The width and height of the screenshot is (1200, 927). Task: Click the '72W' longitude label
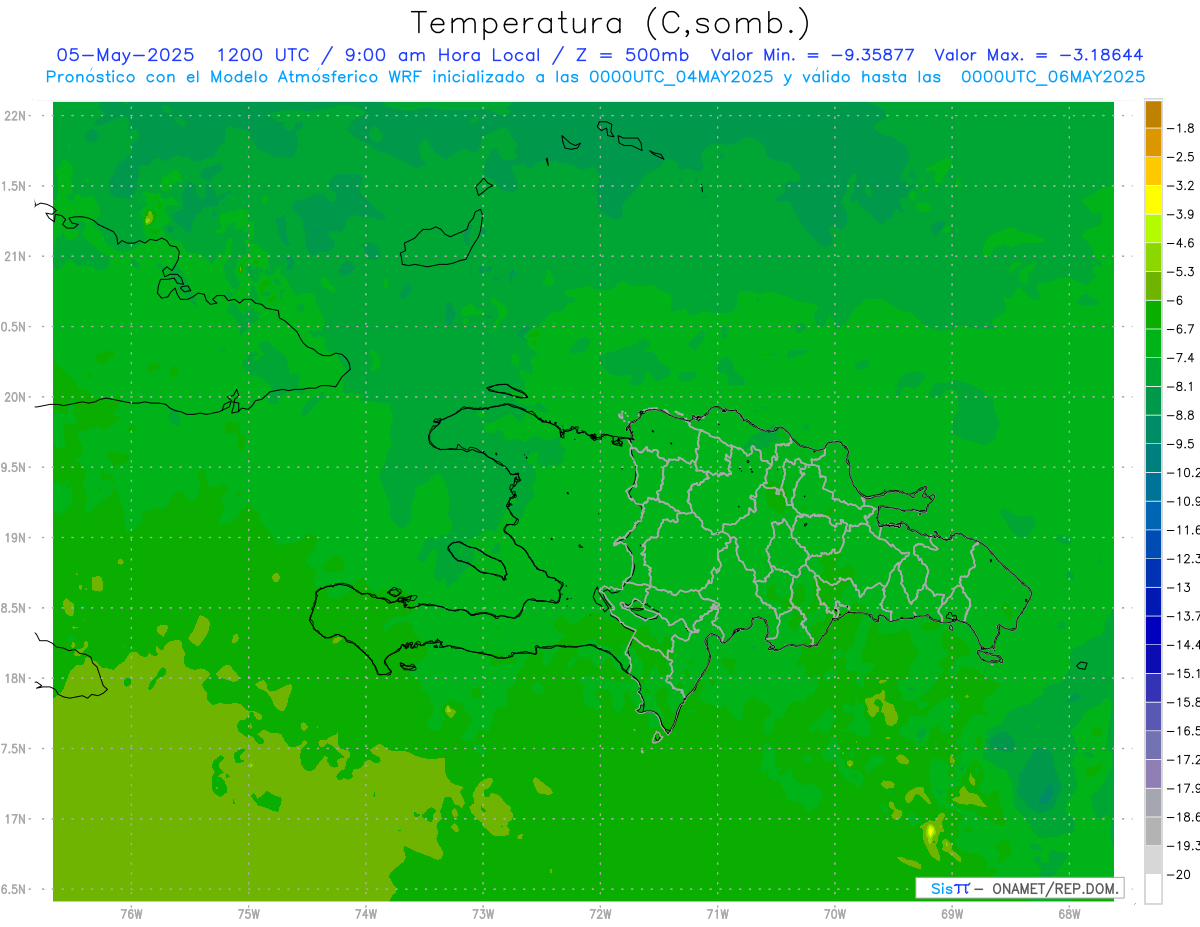600,915
